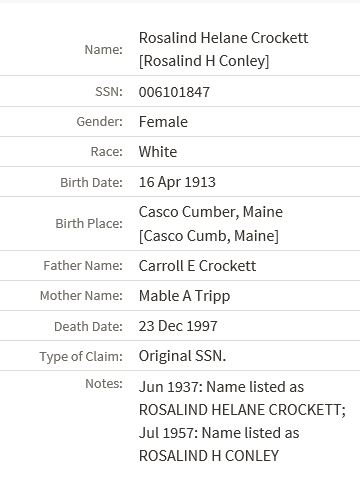Click the Name field label
The height and width of the screenshot is (477, 360).
pyautogui.click(x=104, y=50)
